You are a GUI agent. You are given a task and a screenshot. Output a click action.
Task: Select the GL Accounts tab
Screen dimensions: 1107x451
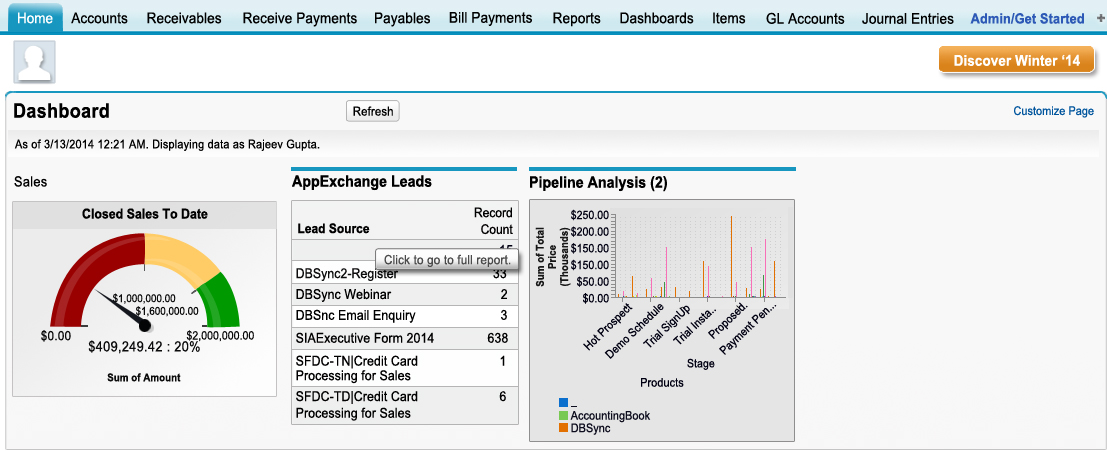(805, 18)
